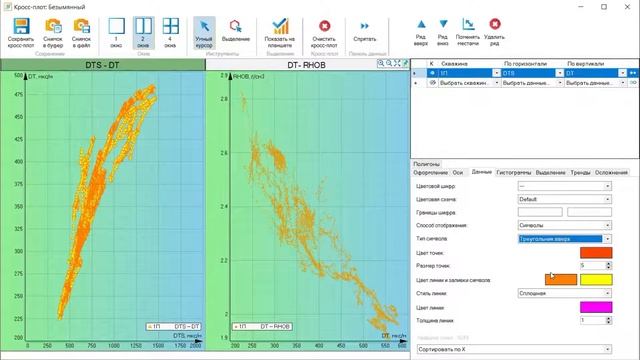The width and height of the screenshot is (640, 360).
Task: Open Тип символа dropdown
Action: (x=564, y=239)
